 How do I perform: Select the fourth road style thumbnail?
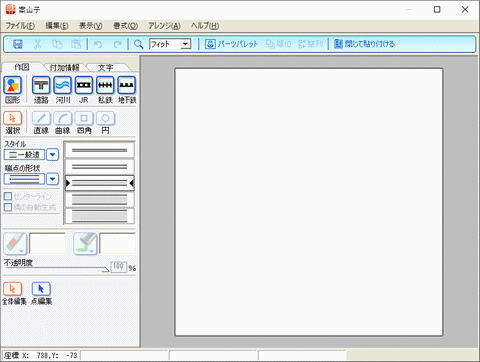pyautogui.click(x=100, y=199)
